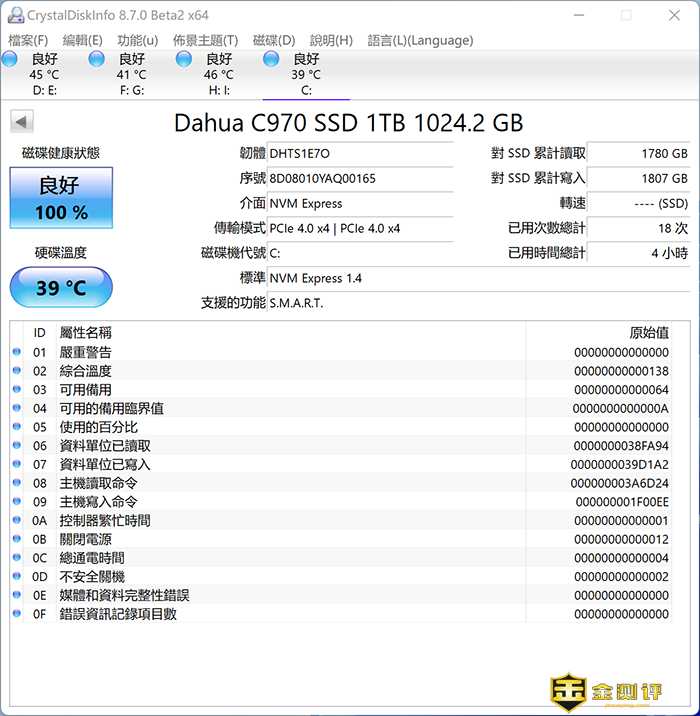Click the status dot for 嚴重警告 row

(17, 352)
